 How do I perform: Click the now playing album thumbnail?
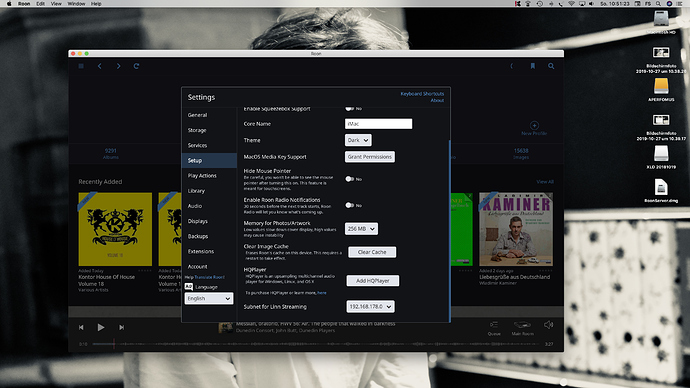[x=226, y=327]
